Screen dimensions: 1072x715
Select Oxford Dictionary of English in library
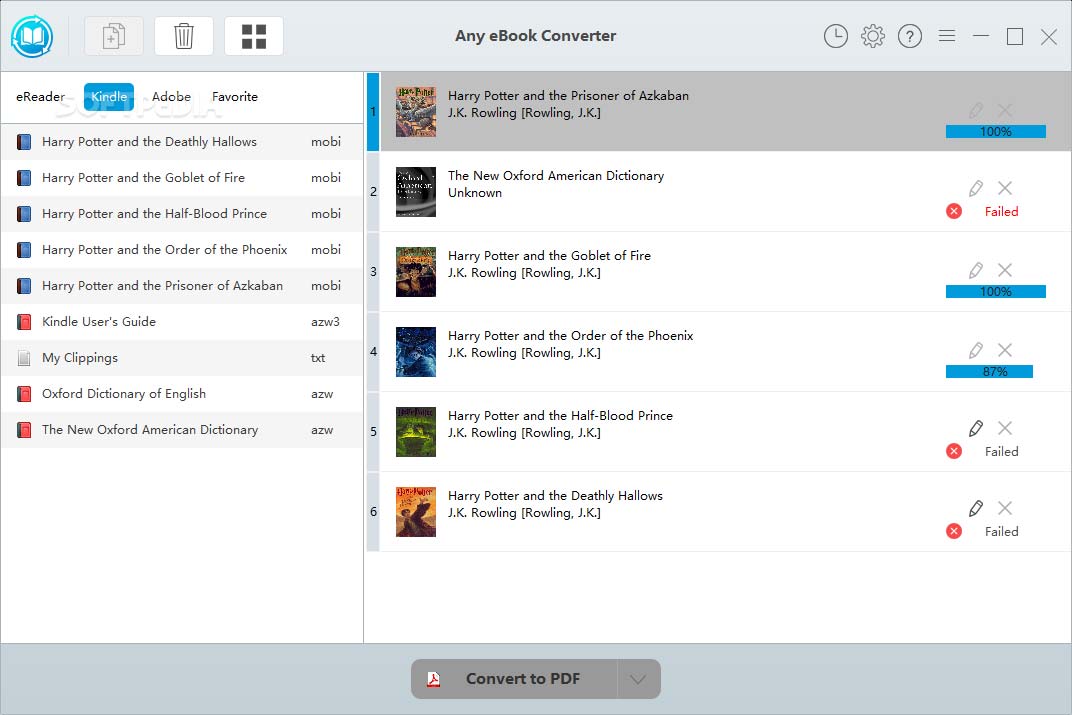[181, 394]
